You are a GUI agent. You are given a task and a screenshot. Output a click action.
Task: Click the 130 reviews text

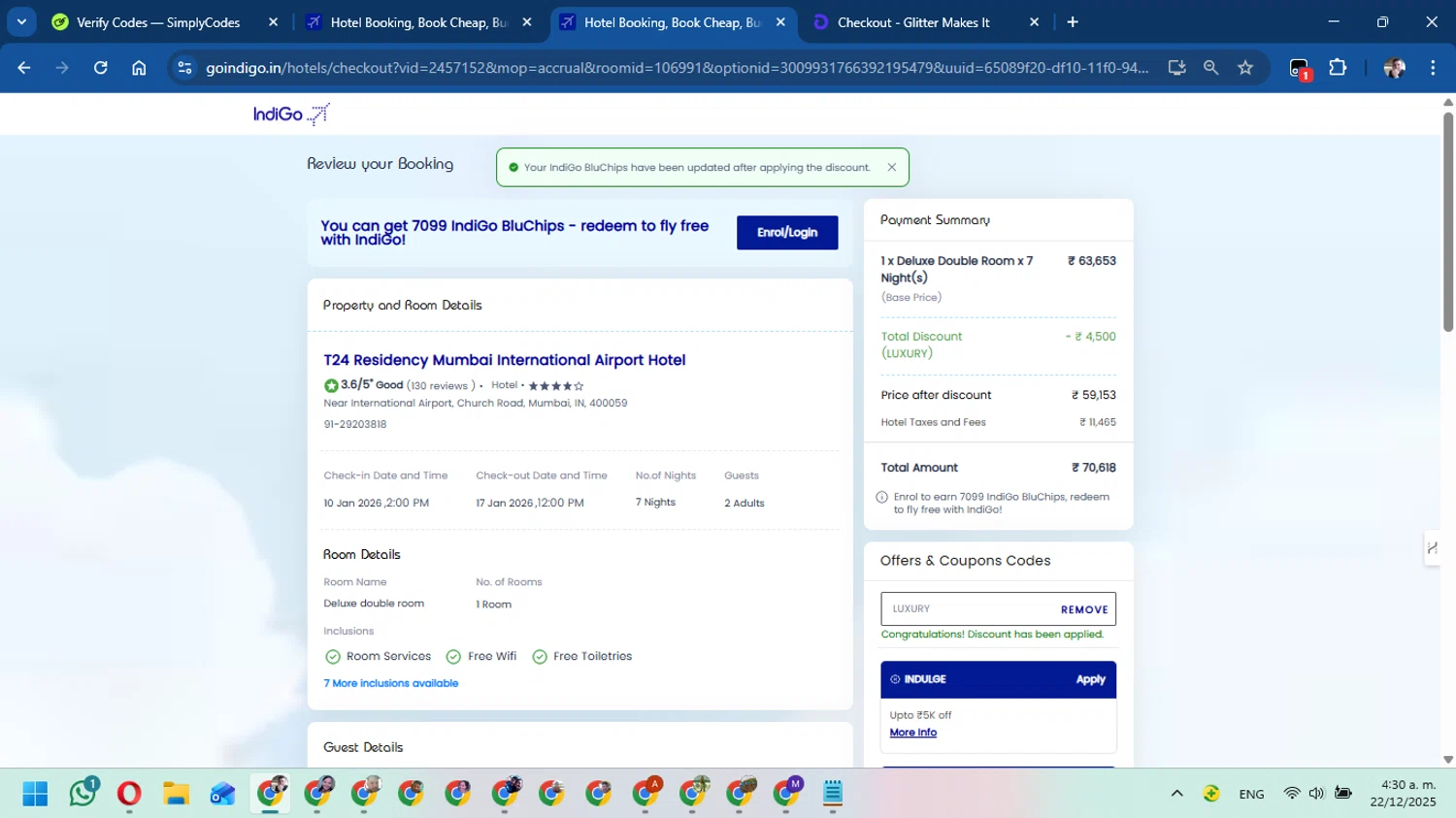(x=441, y=386)
